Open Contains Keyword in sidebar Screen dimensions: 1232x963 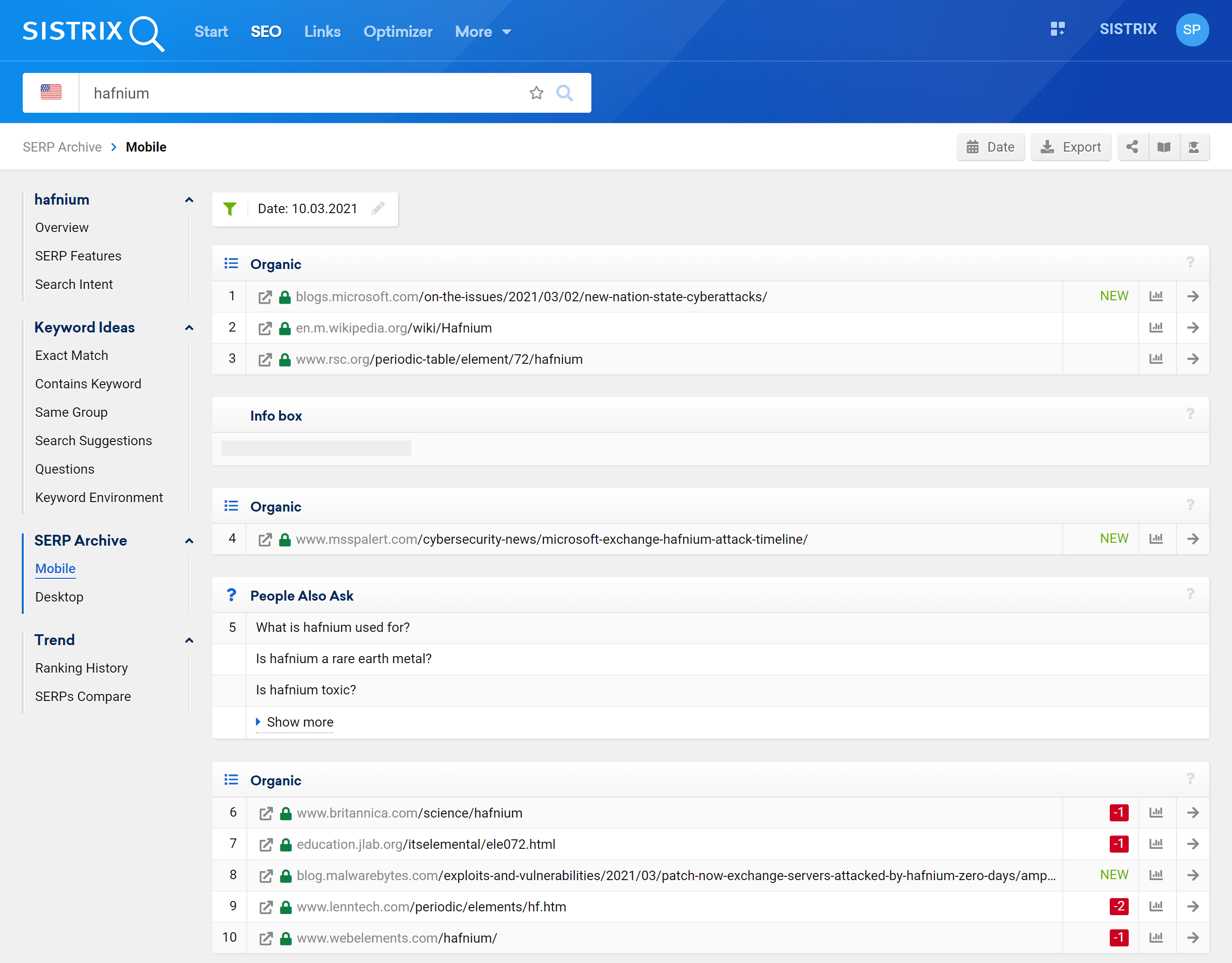[88, 384]
